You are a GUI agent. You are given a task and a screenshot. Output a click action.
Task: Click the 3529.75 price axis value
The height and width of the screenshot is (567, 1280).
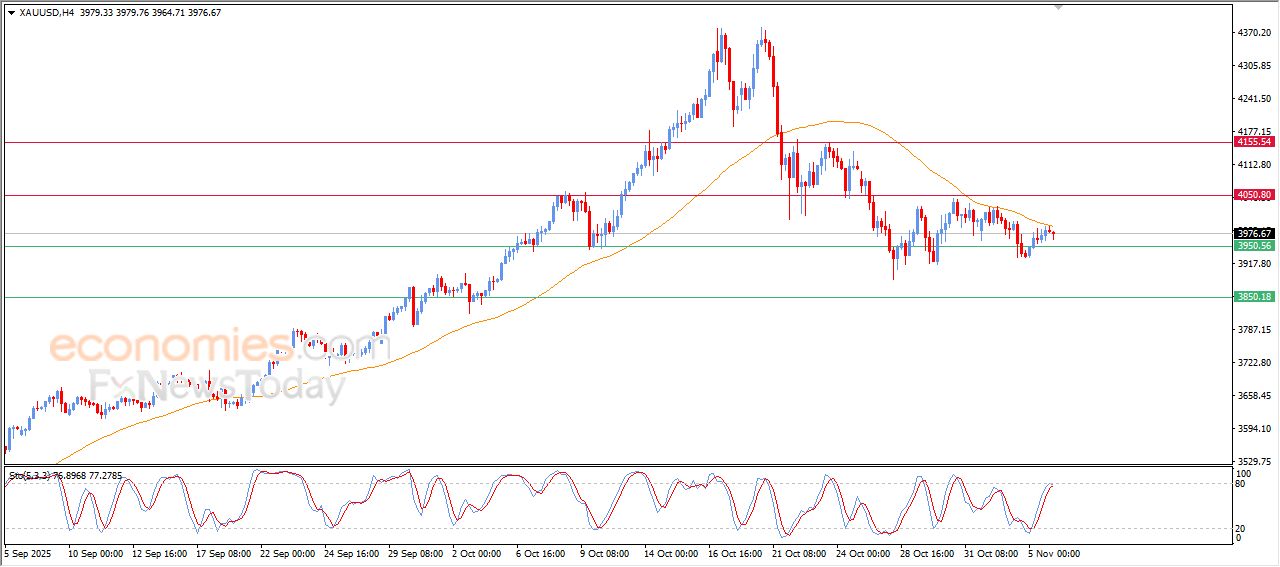pyautogui.click(x=1254, y=462)
